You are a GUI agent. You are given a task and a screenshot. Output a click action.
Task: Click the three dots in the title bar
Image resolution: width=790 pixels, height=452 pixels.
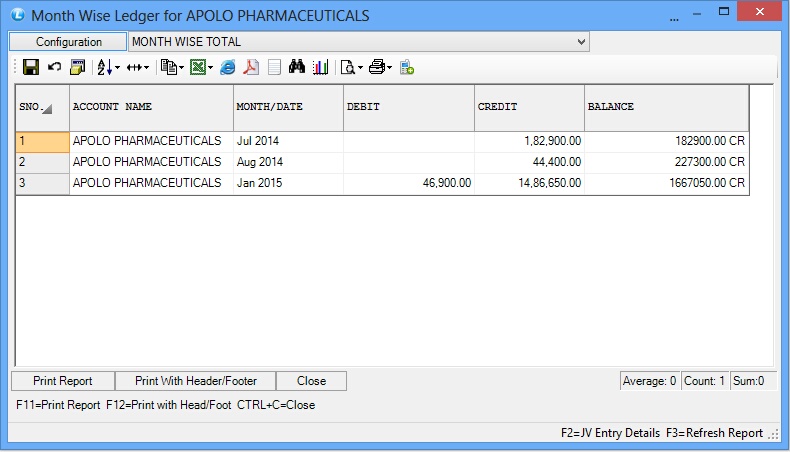(x=674, y=19)
